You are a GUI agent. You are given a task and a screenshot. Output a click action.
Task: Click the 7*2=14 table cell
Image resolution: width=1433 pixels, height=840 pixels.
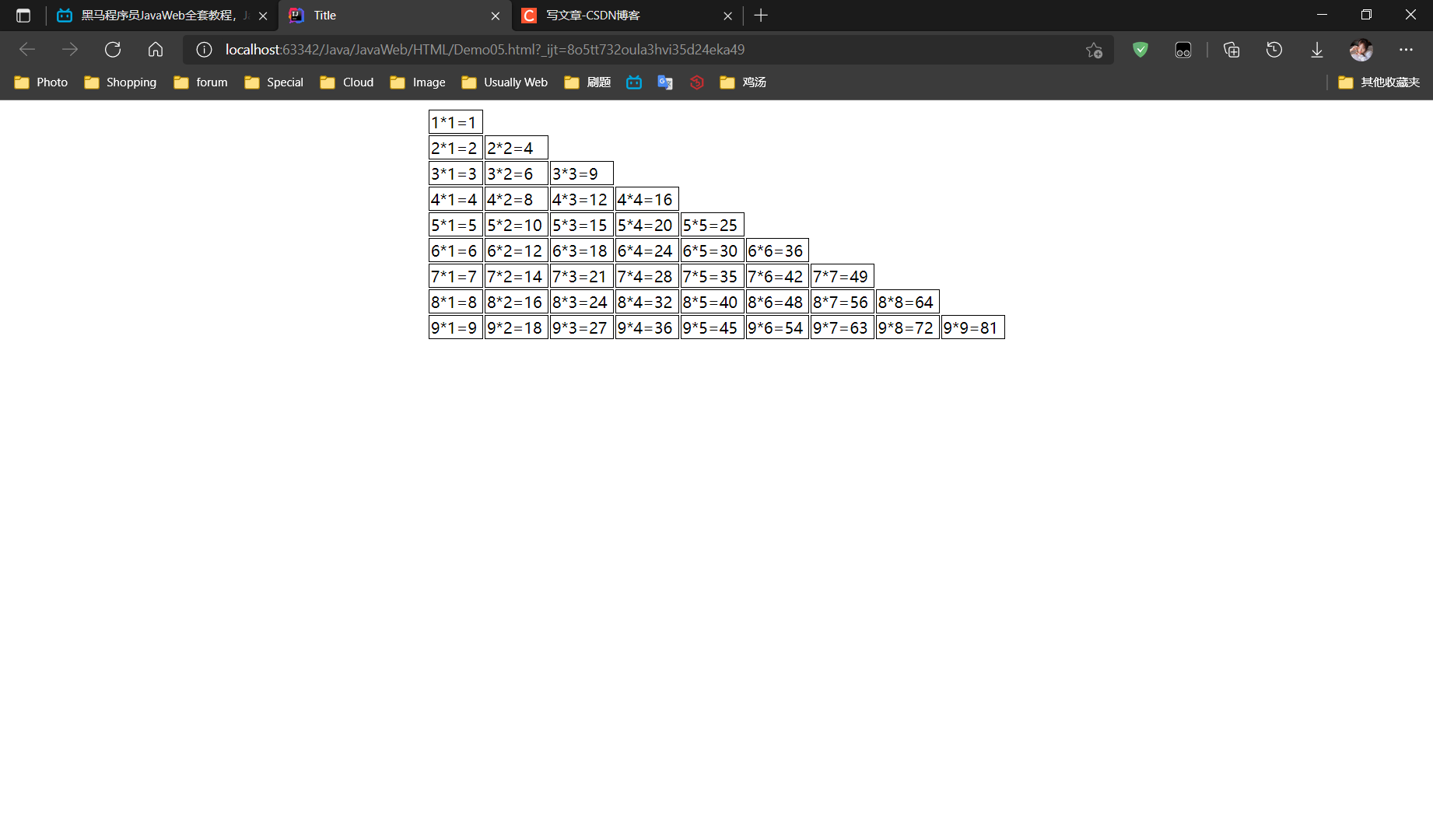click(x=517, y=276)
